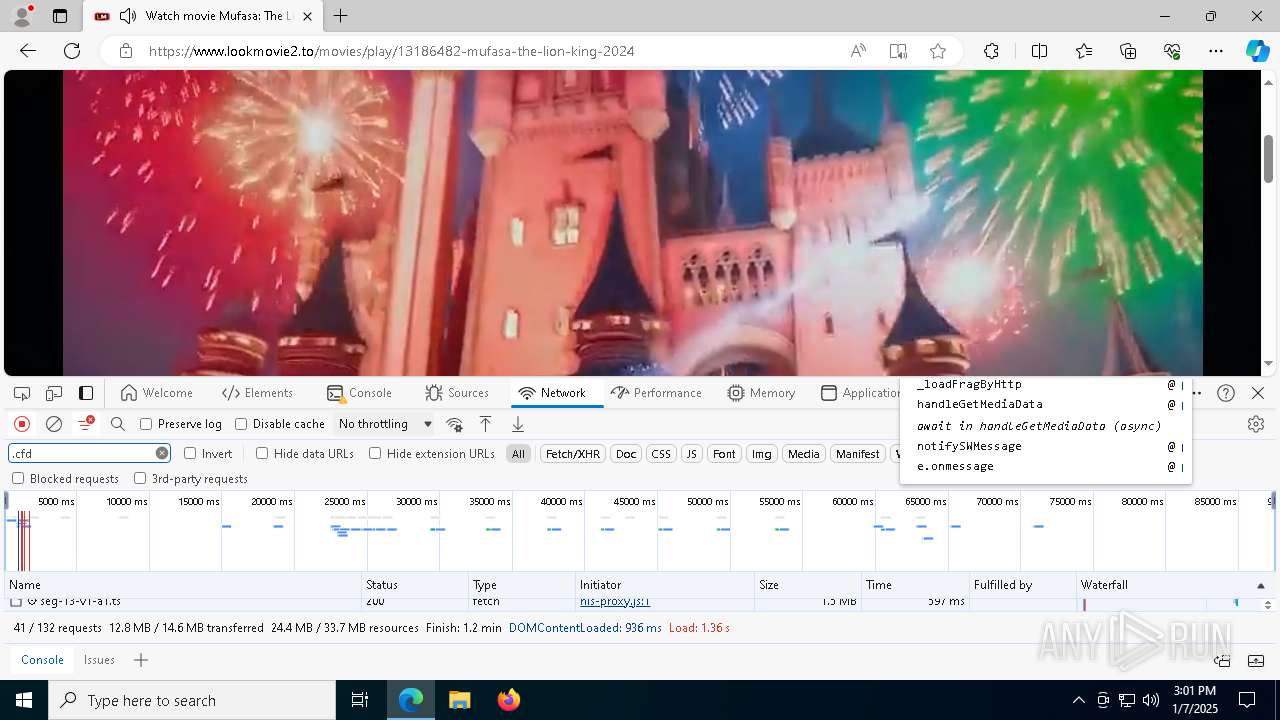
Task: Open the Extensions puzzle icon
Action: pyautogui.click(x=991, y=51)
